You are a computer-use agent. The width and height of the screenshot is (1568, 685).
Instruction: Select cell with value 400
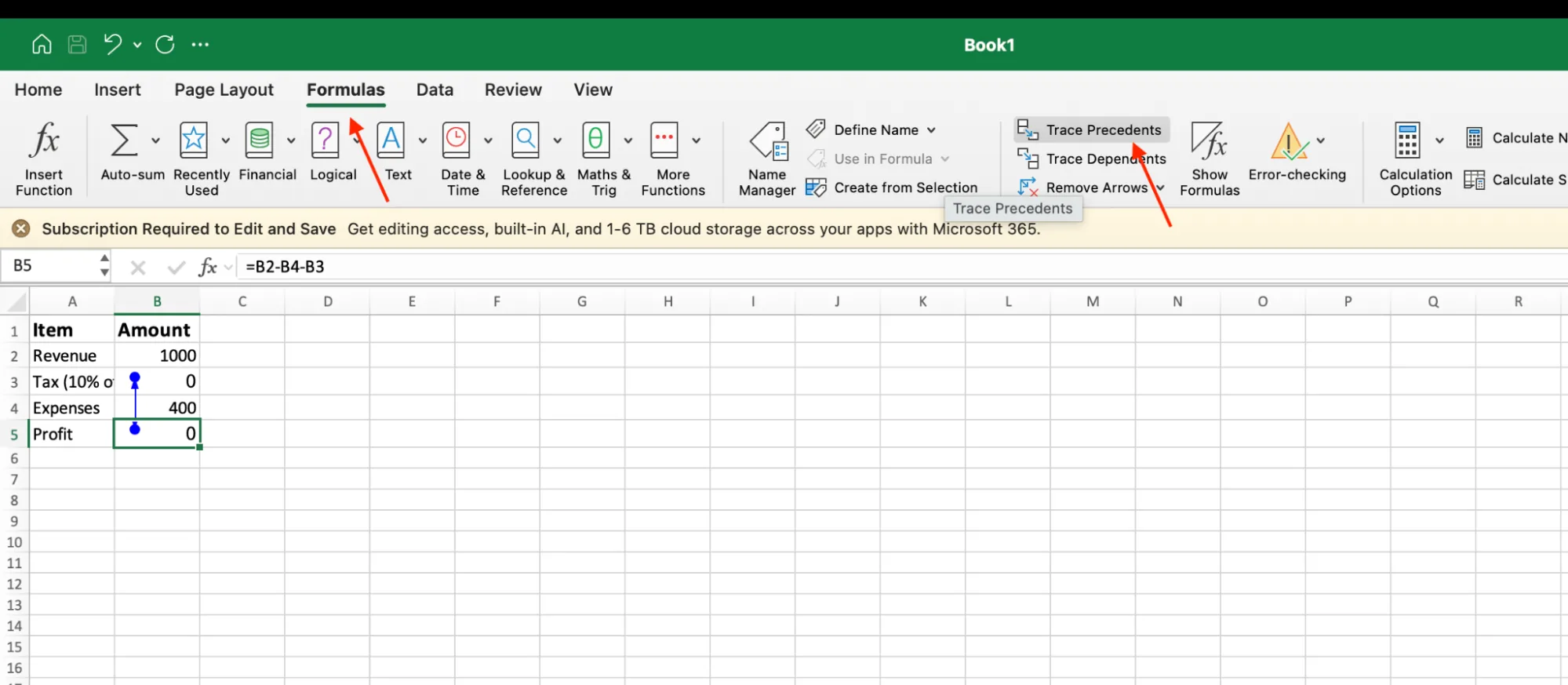pos(157,408)
